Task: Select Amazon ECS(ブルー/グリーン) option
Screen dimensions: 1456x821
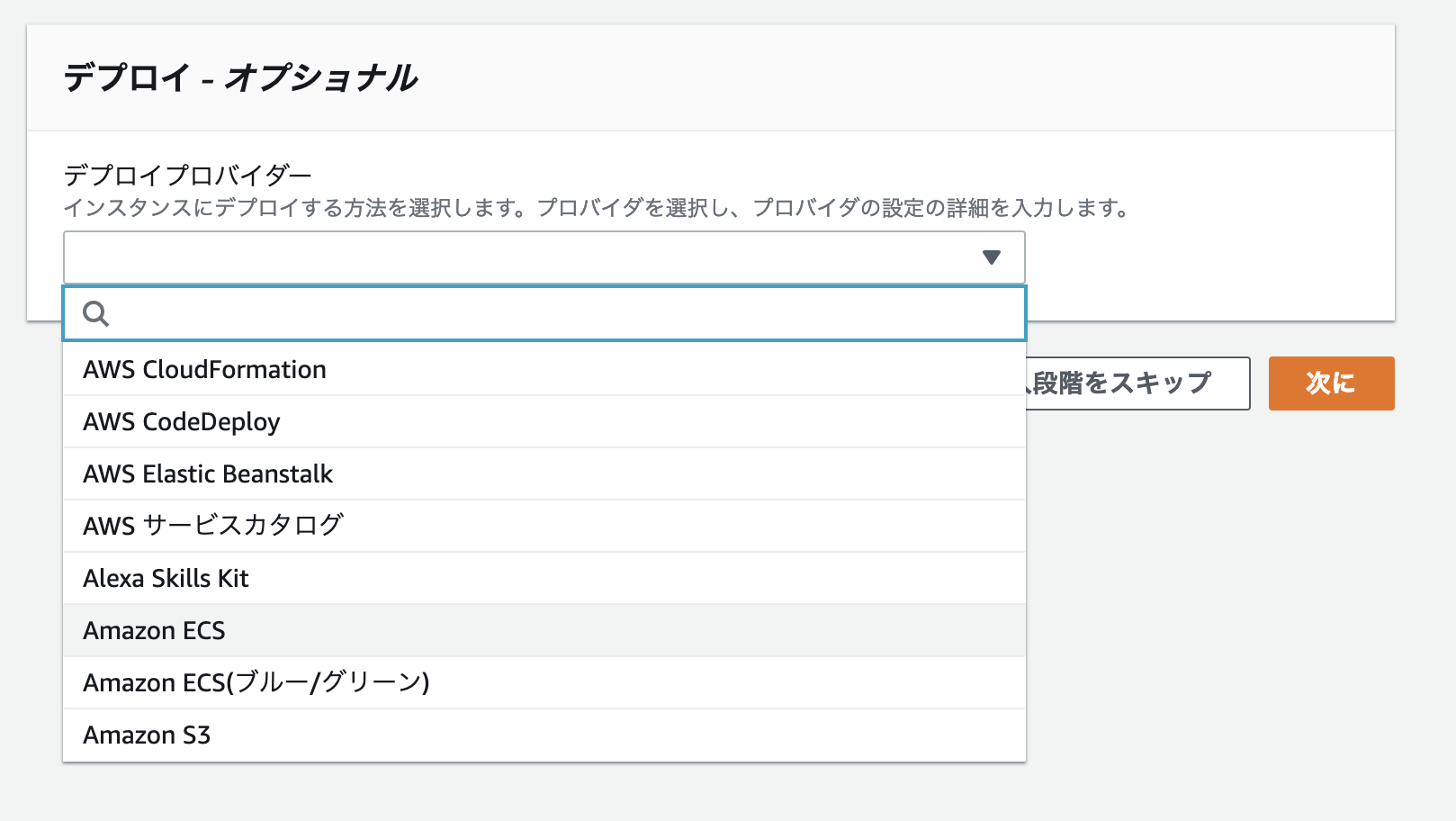Action: pos(544,682)
